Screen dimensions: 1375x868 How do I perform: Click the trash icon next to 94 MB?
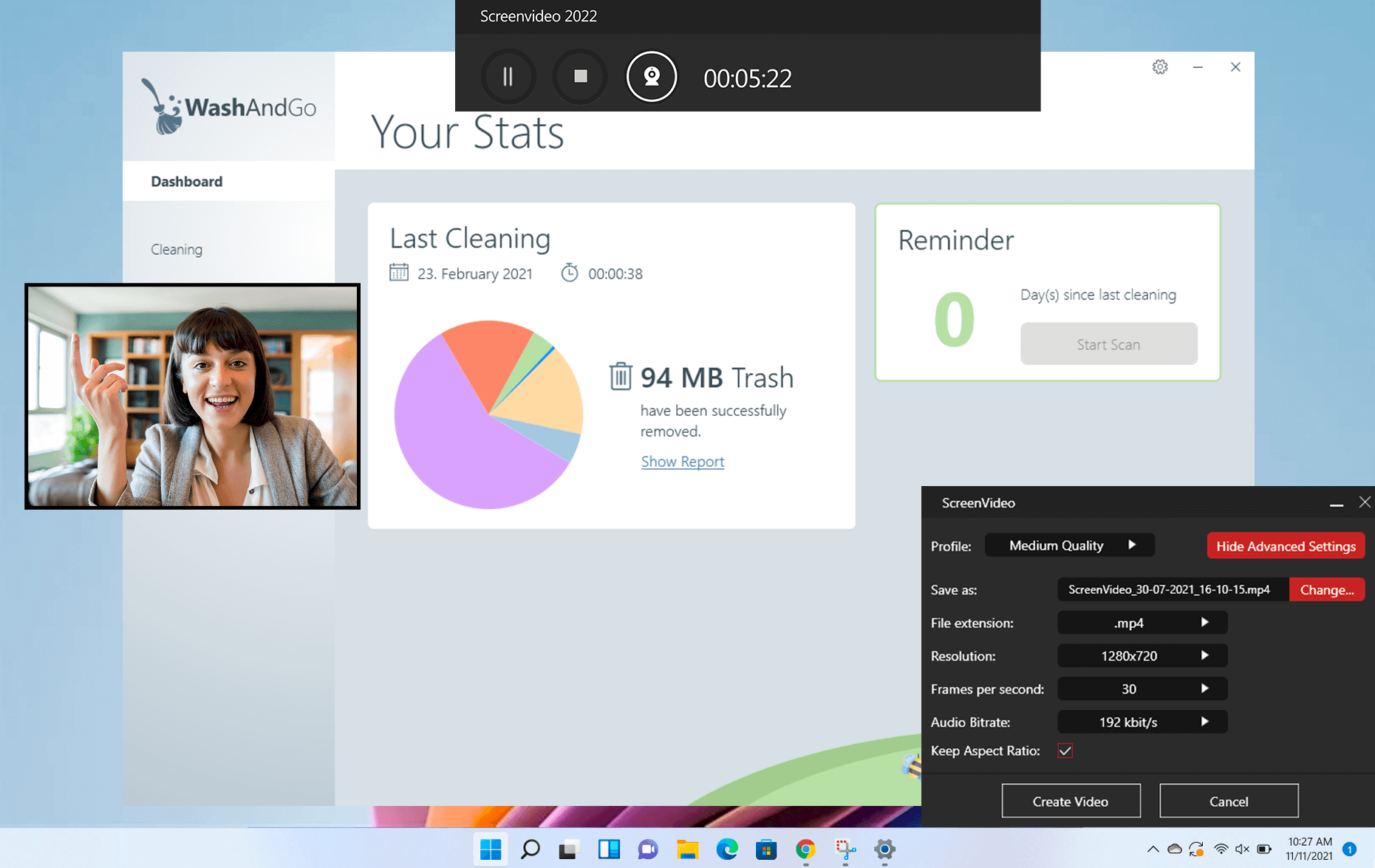(x=621, y=377)
